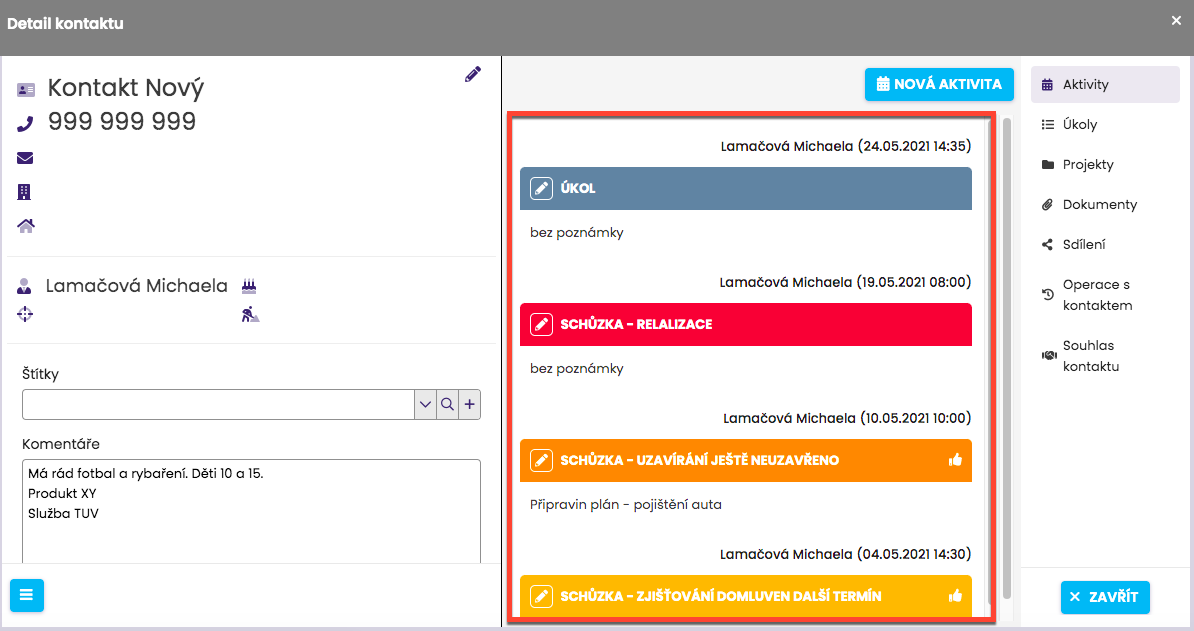Show the Dokumenty section
Image resolution: width=1194 pixels, height=631 pixels.
click(x=1099, y=205)
